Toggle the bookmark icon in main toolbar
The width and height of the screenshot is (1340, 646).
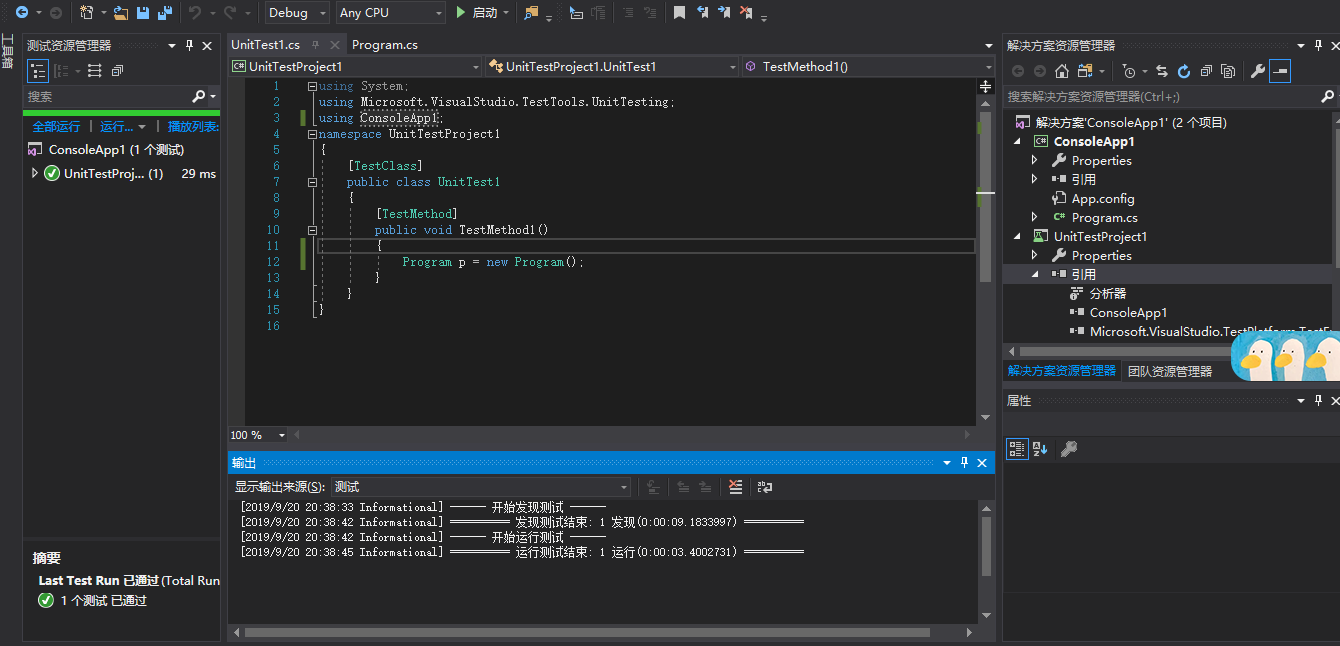679,13
